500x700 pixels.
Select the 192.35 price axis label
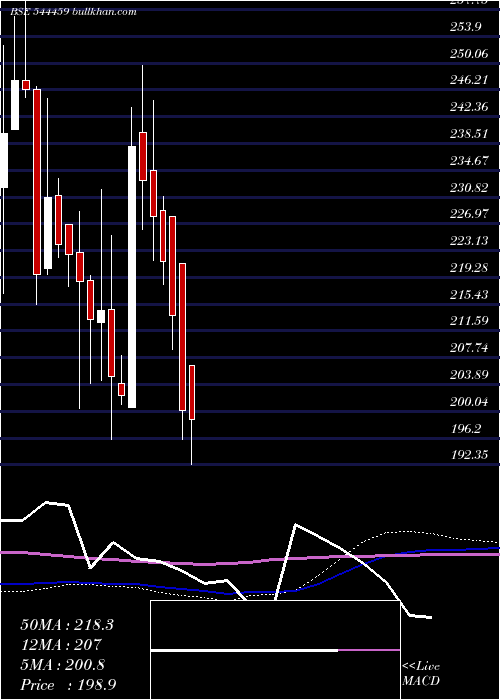click(x=469, y=455)
